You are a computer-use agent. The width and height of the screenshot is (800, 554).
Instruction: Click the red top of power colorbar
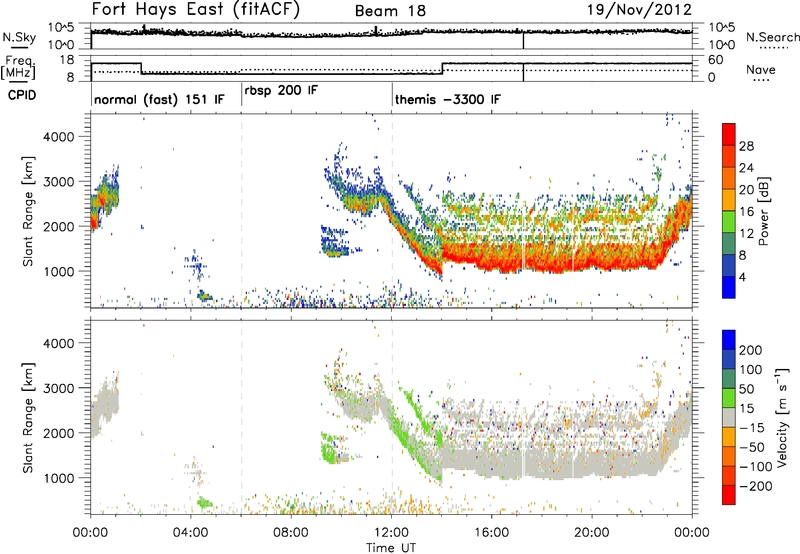pos(729,134)
